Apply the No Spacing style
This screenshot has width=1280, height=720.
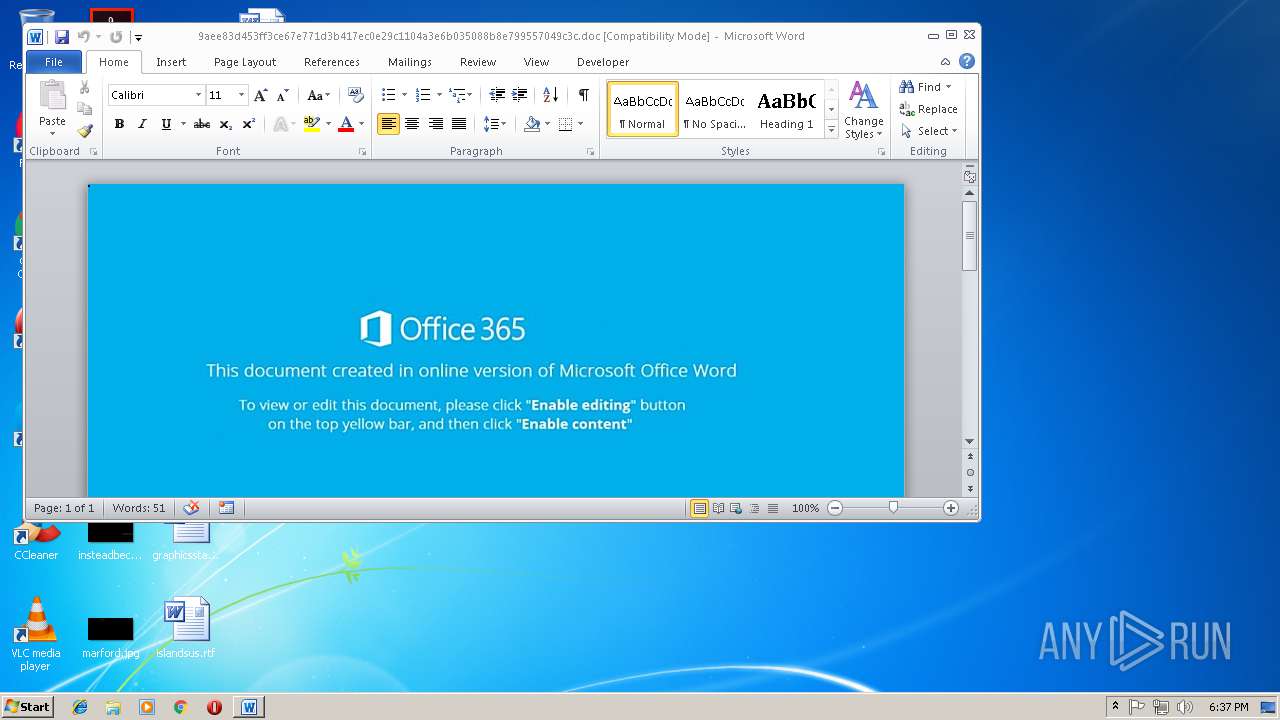tap(714, 109)
